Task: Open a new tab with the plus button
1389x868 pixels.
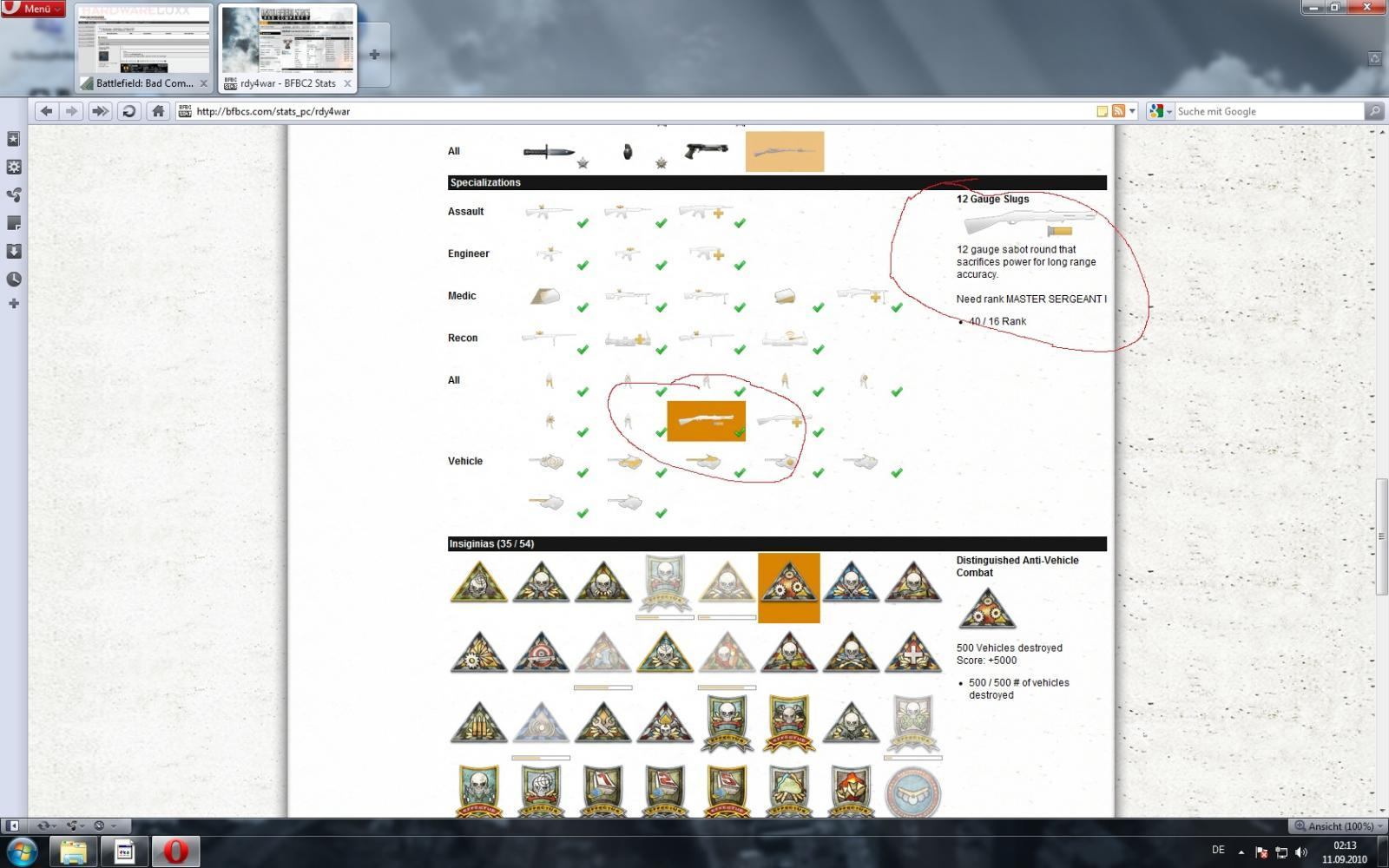Action: 374,55
